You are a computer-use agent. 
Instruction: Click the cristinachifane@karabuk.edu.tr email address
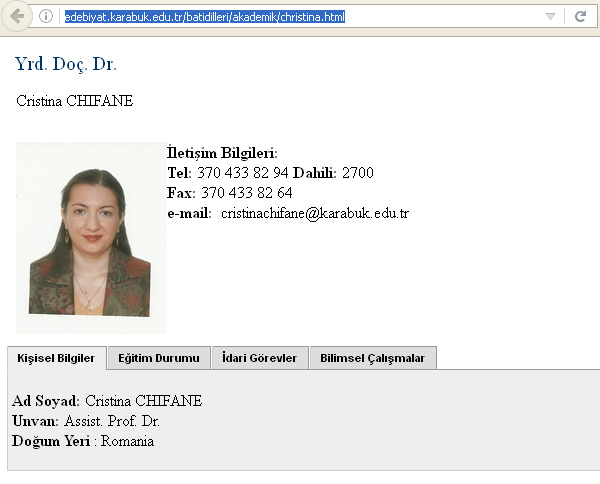click(x=315, y=213)
